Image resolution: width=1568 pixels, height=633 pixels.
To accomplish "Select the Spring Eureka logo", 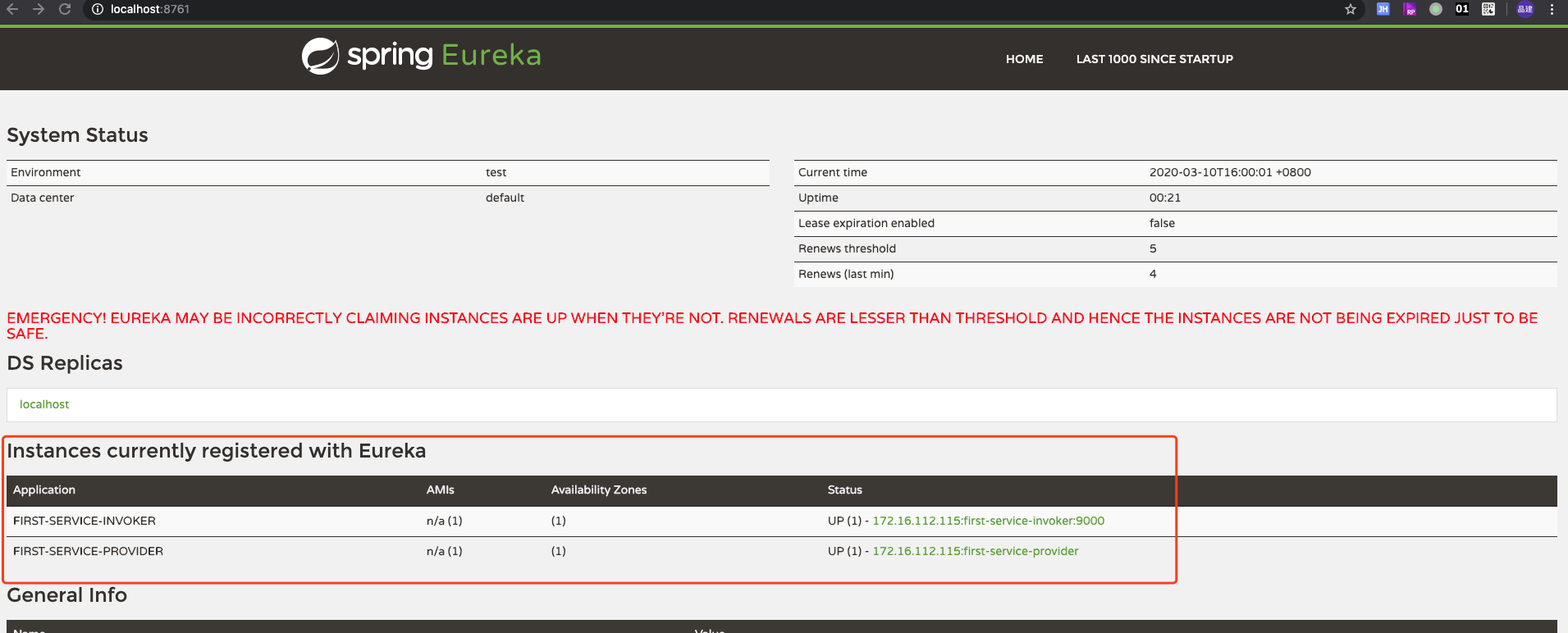I will 422,56.
